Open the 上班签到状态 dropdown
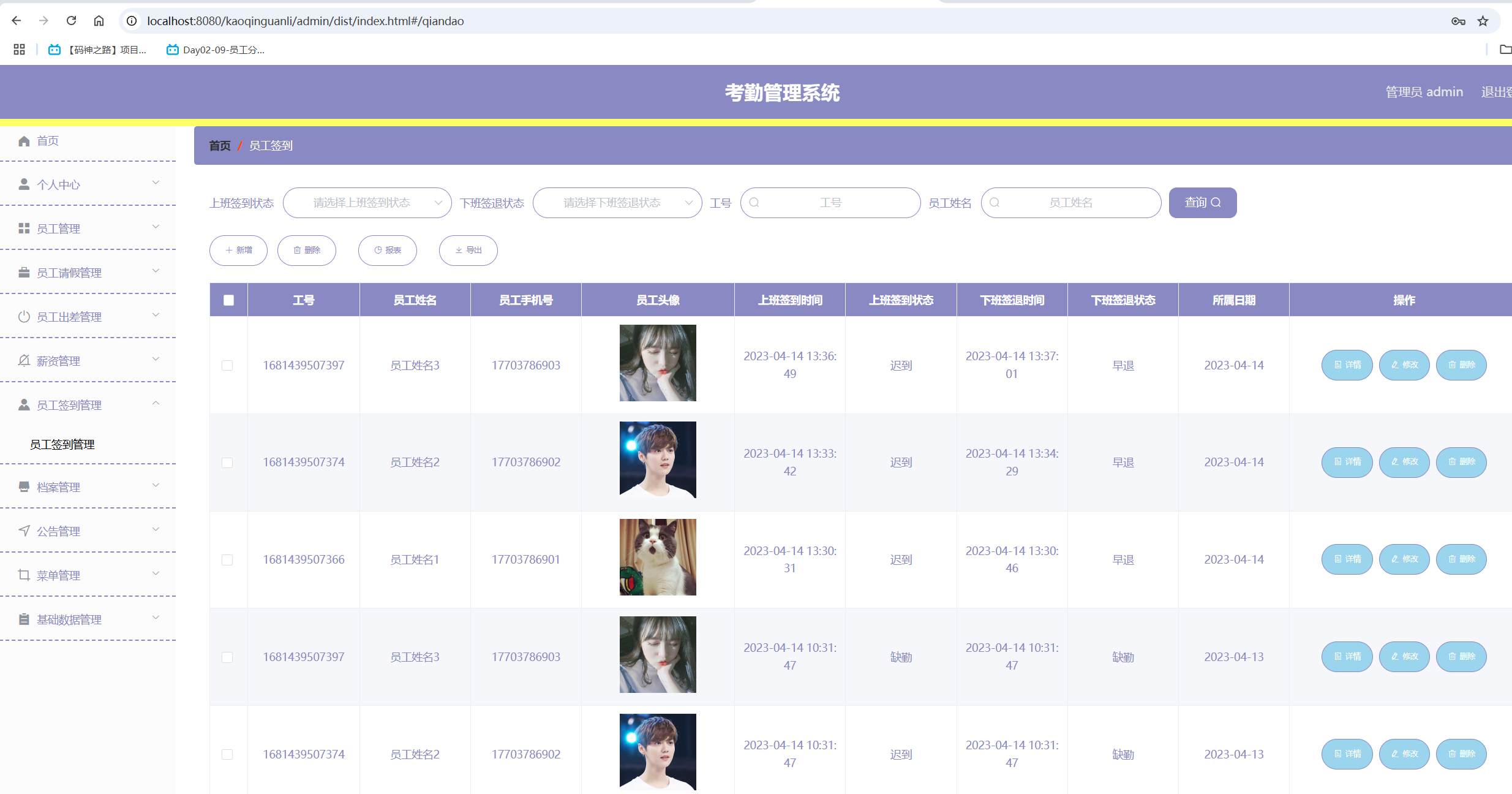 tap(367, 203)
